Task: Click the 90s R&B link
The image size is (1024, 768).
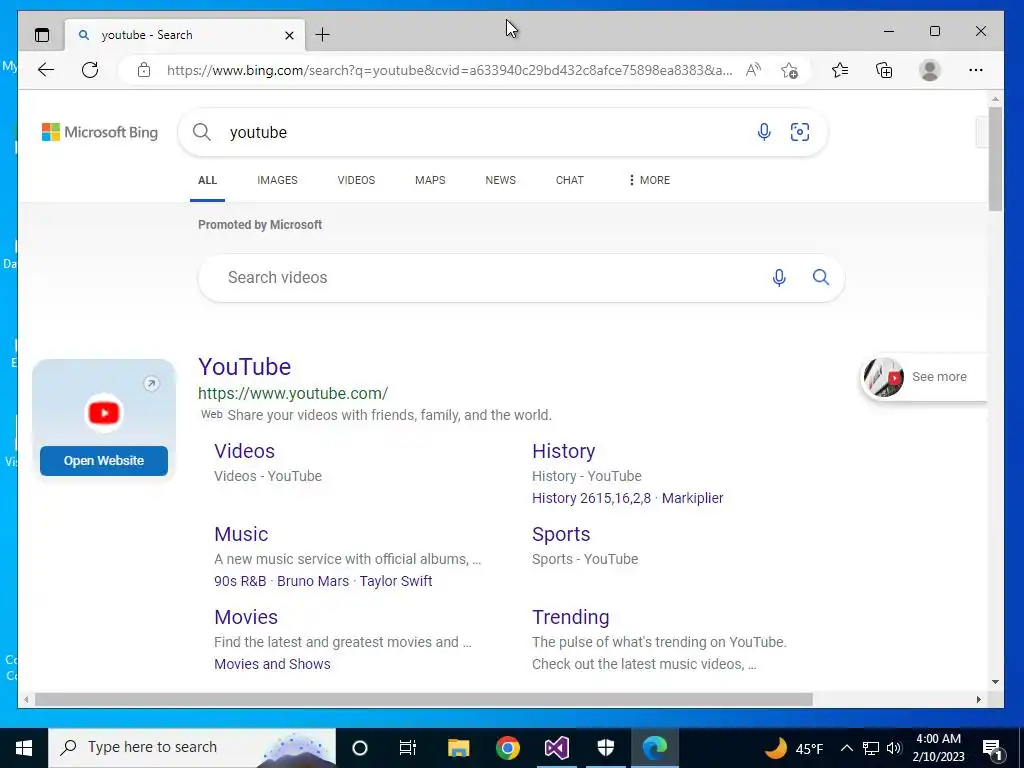Action: (240, 581)
